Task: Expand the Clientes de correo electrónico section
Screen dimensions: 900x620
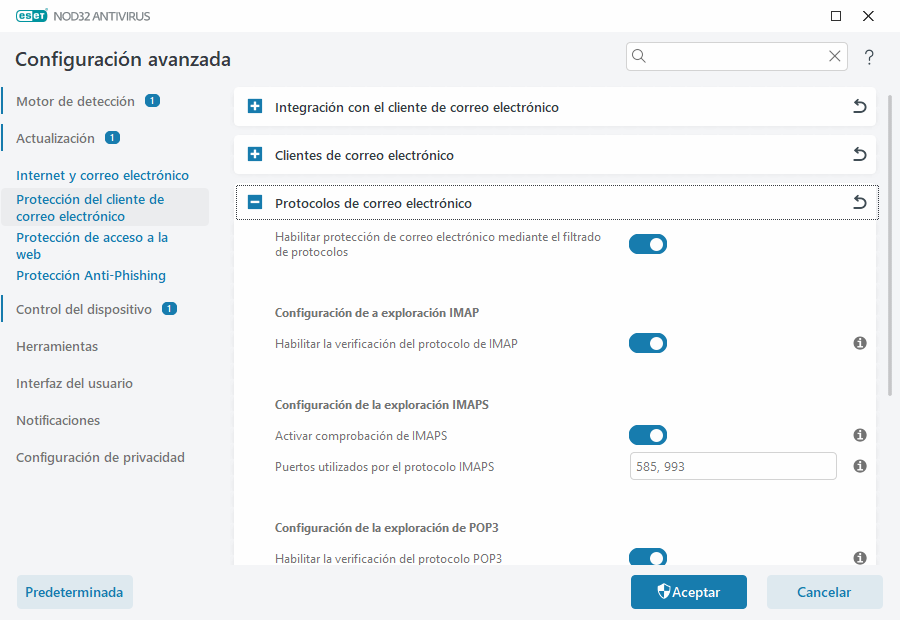Action: click(254, 154)
